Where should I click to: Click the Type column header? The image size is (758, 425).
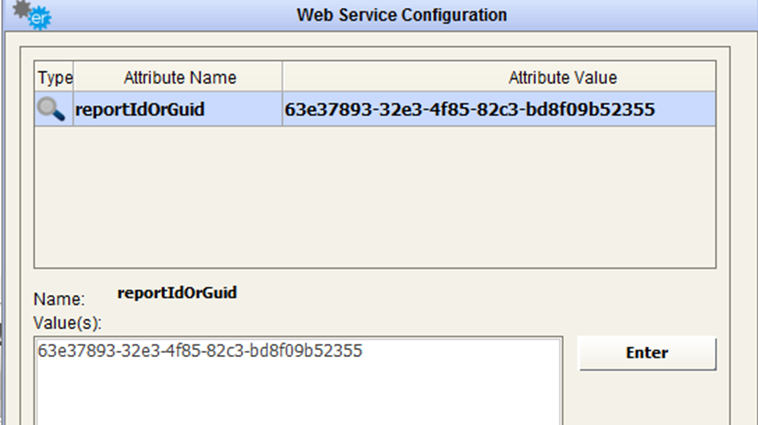(54, 77)
